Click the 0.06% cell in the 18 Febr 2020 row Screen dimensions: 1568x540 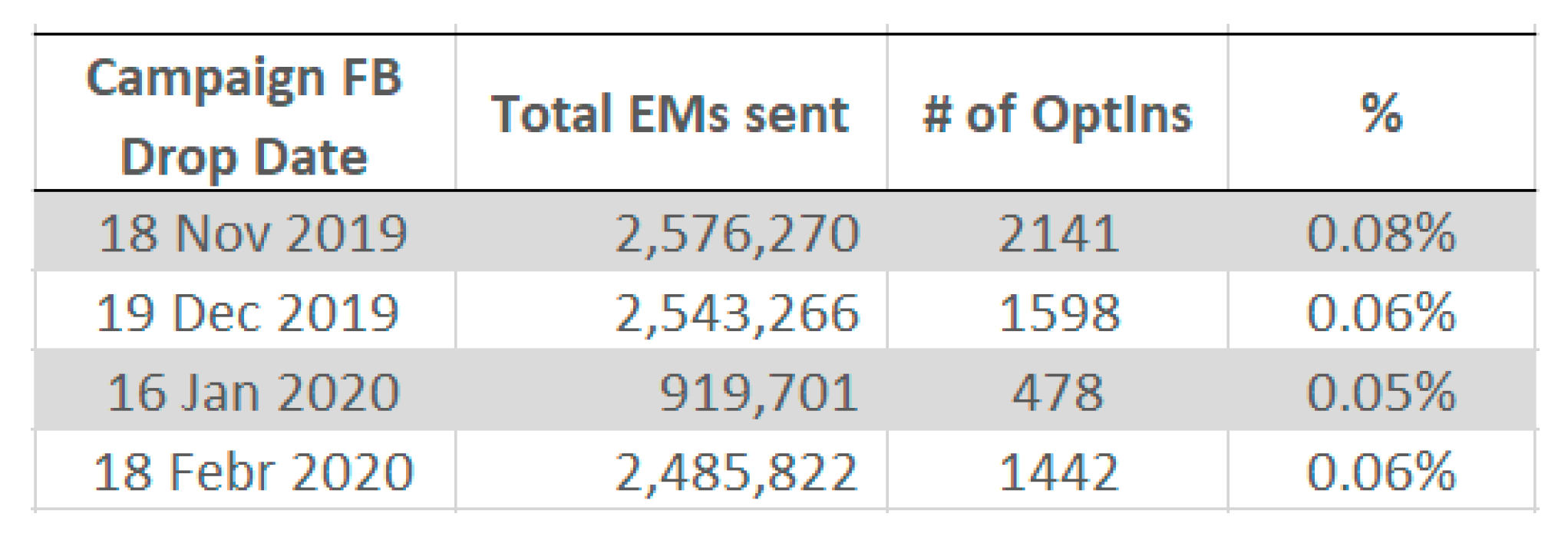pyautogui.click(x=1381, y=472)
